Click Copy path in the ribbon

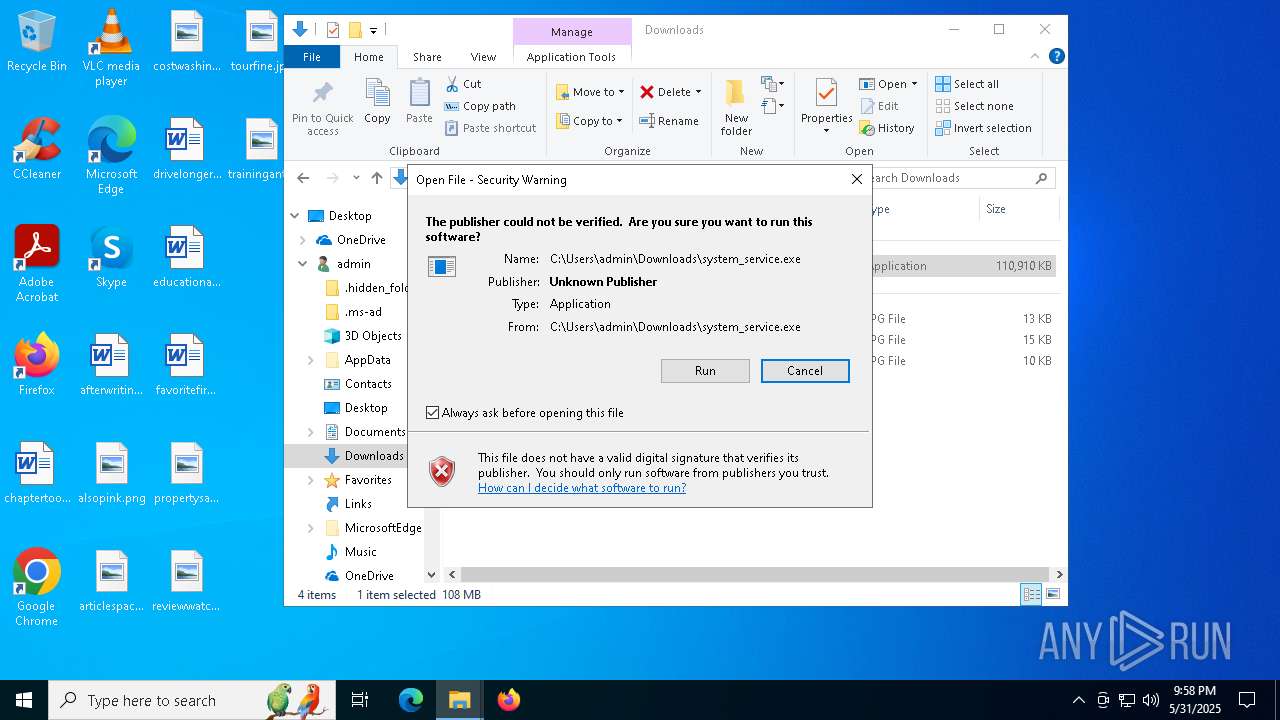(480, 106)
